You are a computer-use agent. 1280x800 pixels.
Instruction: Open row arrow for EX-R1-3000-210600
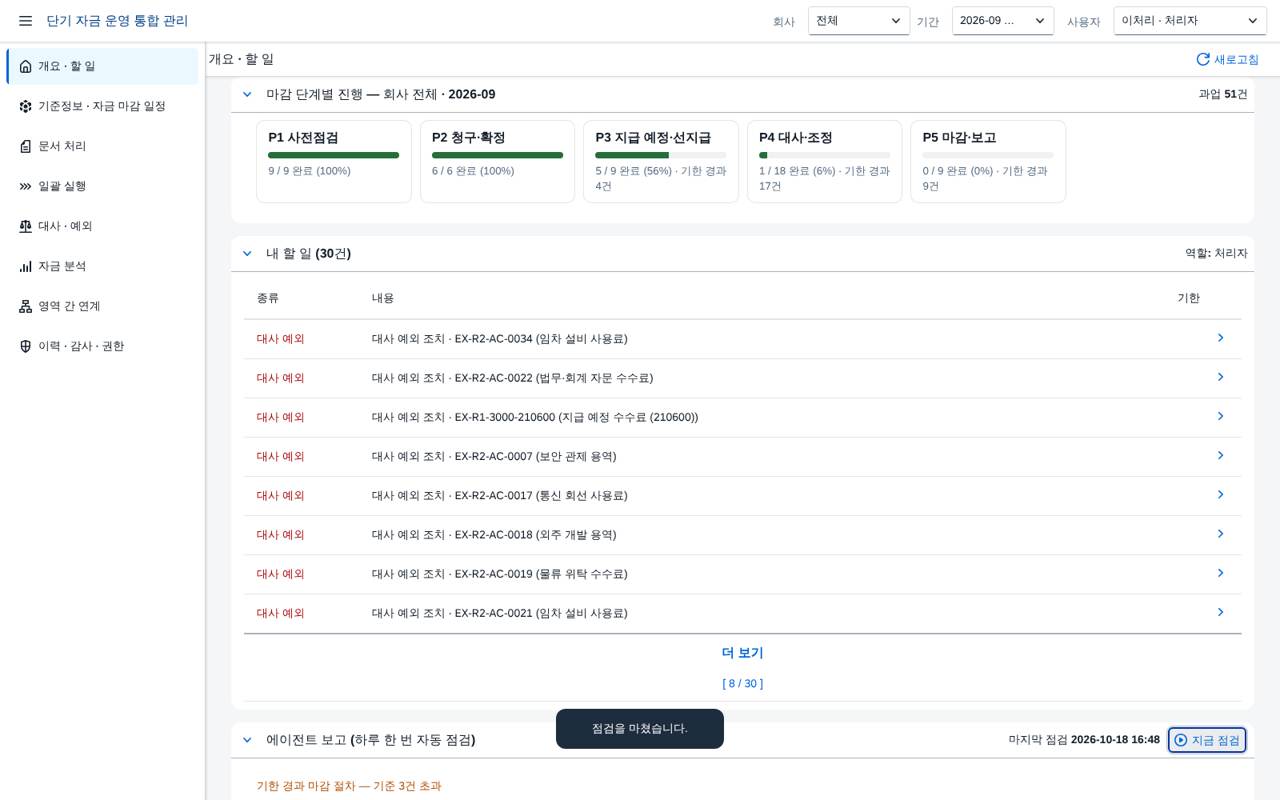tap(1220, 416)
